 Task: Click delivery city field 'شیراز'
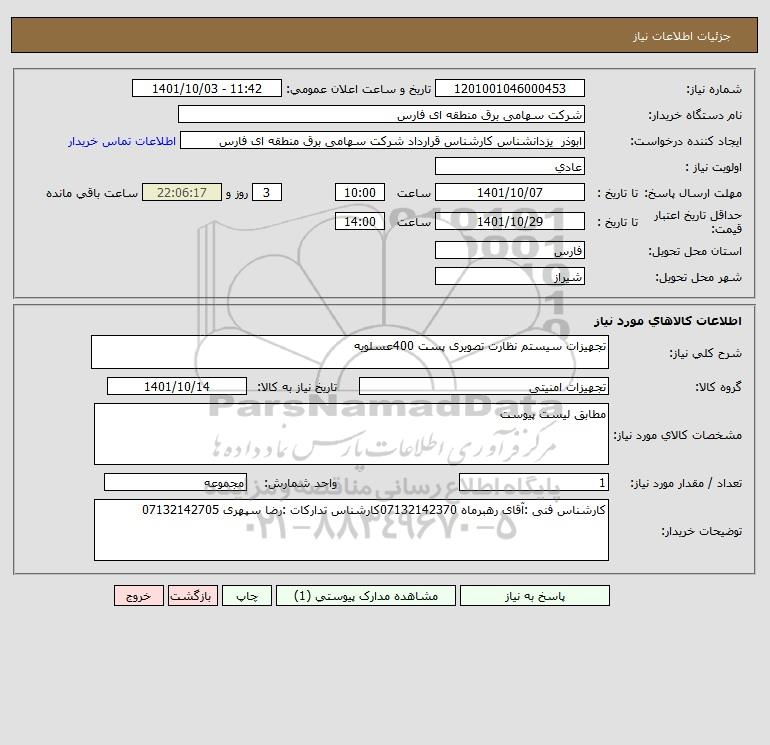tap(510, 276)
